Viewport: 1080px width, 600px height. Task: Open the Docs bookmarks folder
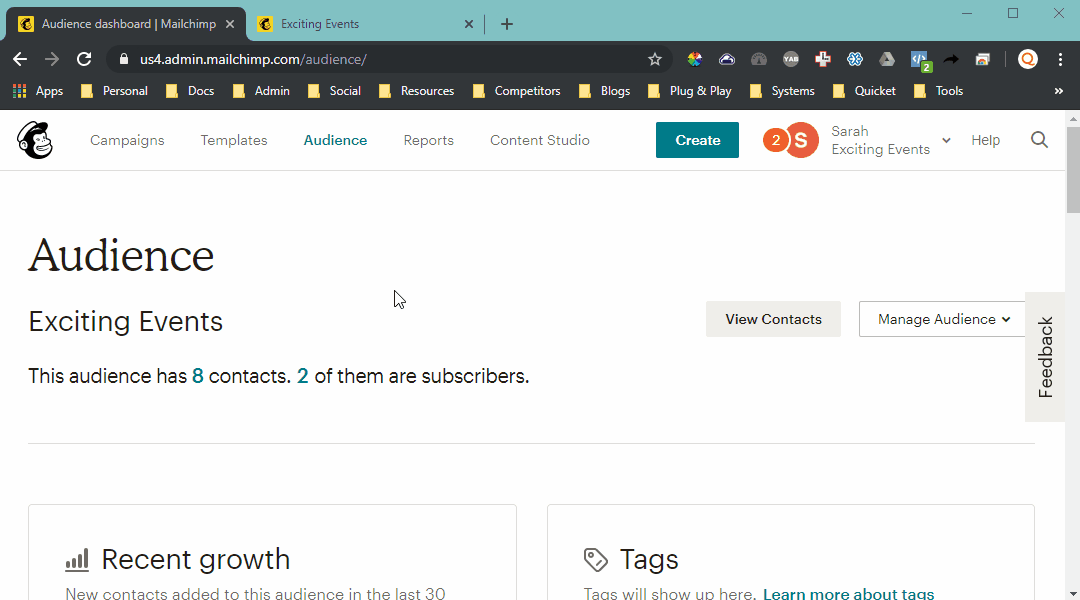(x=190, y=91)
